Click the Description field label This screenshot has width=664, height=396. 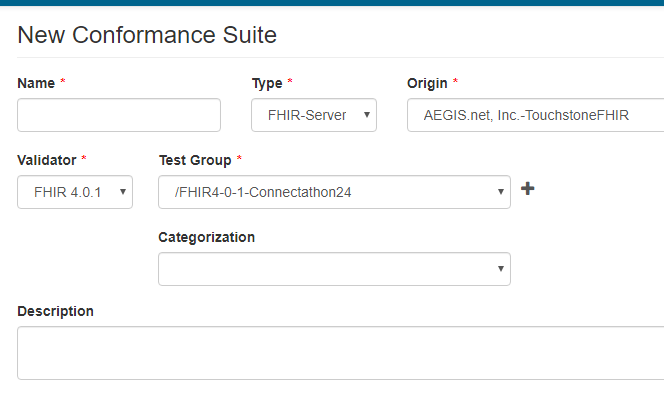coord(55,311)
